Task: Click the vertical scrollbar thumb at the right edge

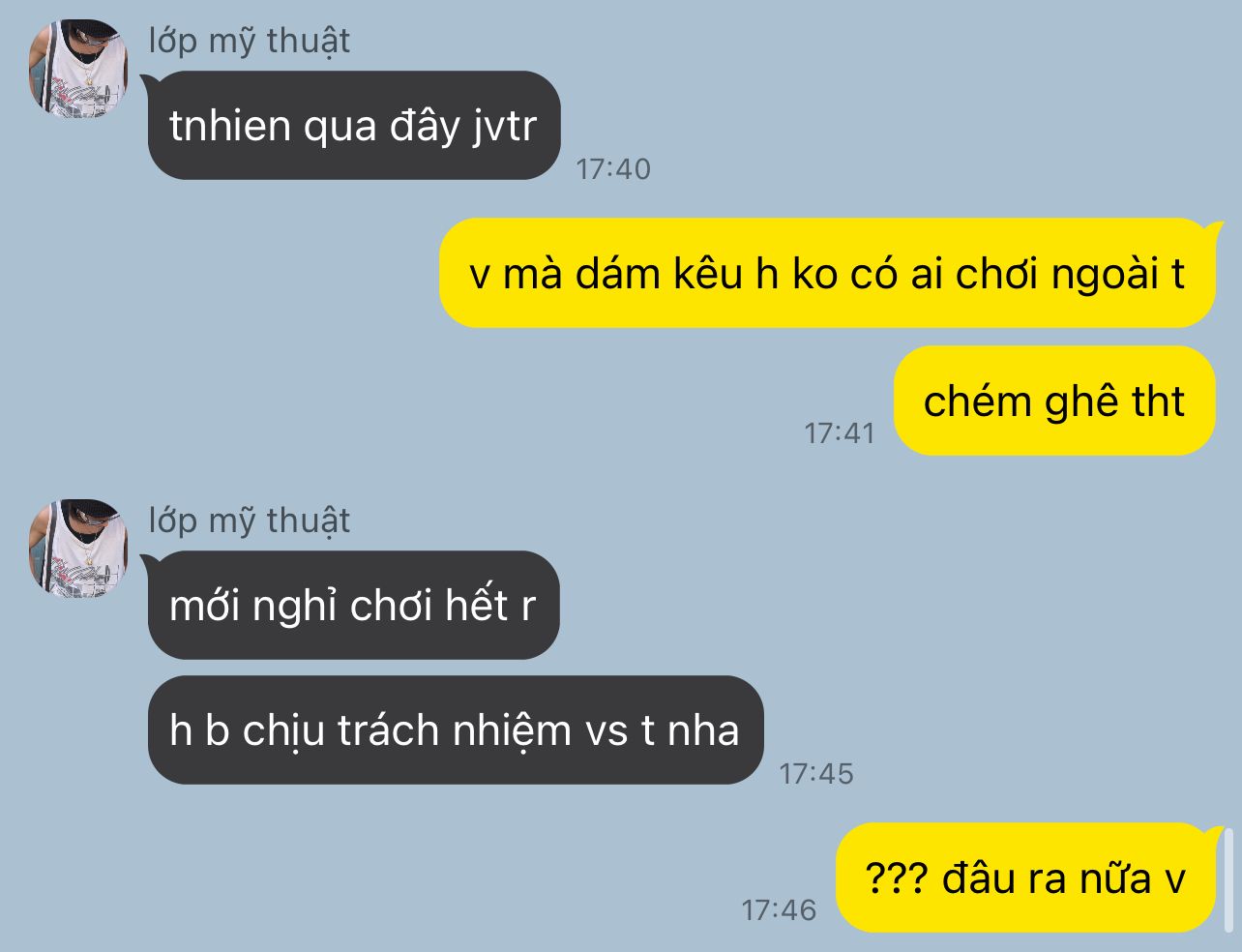Action: coord(1229,876)
